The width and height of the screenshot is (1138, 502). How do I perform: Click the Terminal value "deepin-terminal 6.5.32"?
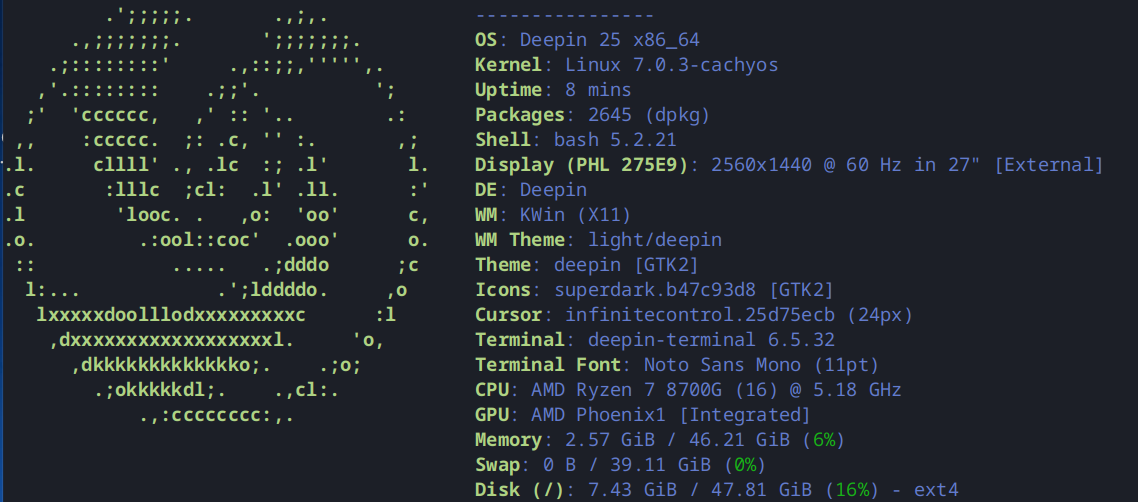tap(711, 340)
